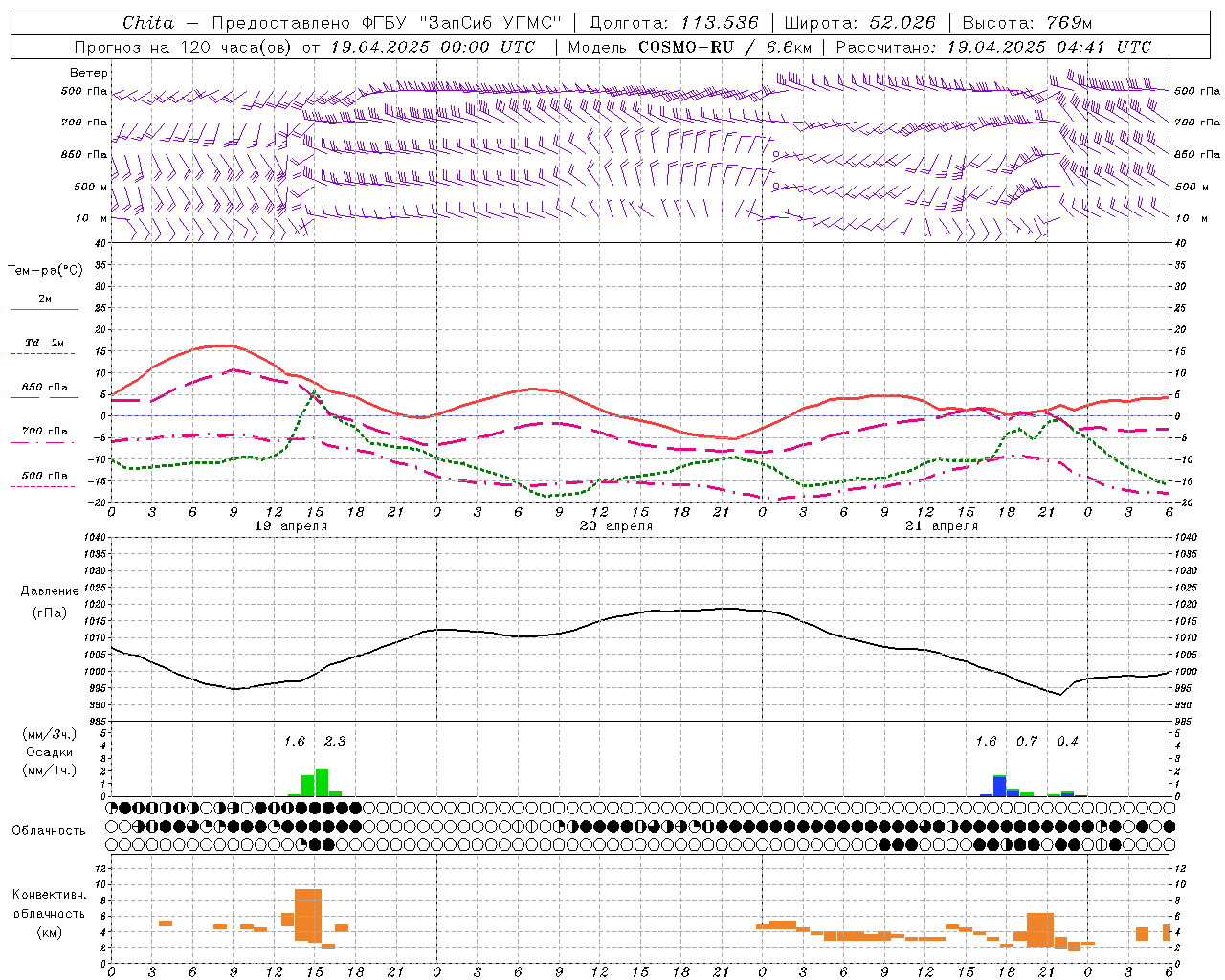Click the "20 апреля" date label
This screenshot has height=980, width=1225.
coord(616,526)
